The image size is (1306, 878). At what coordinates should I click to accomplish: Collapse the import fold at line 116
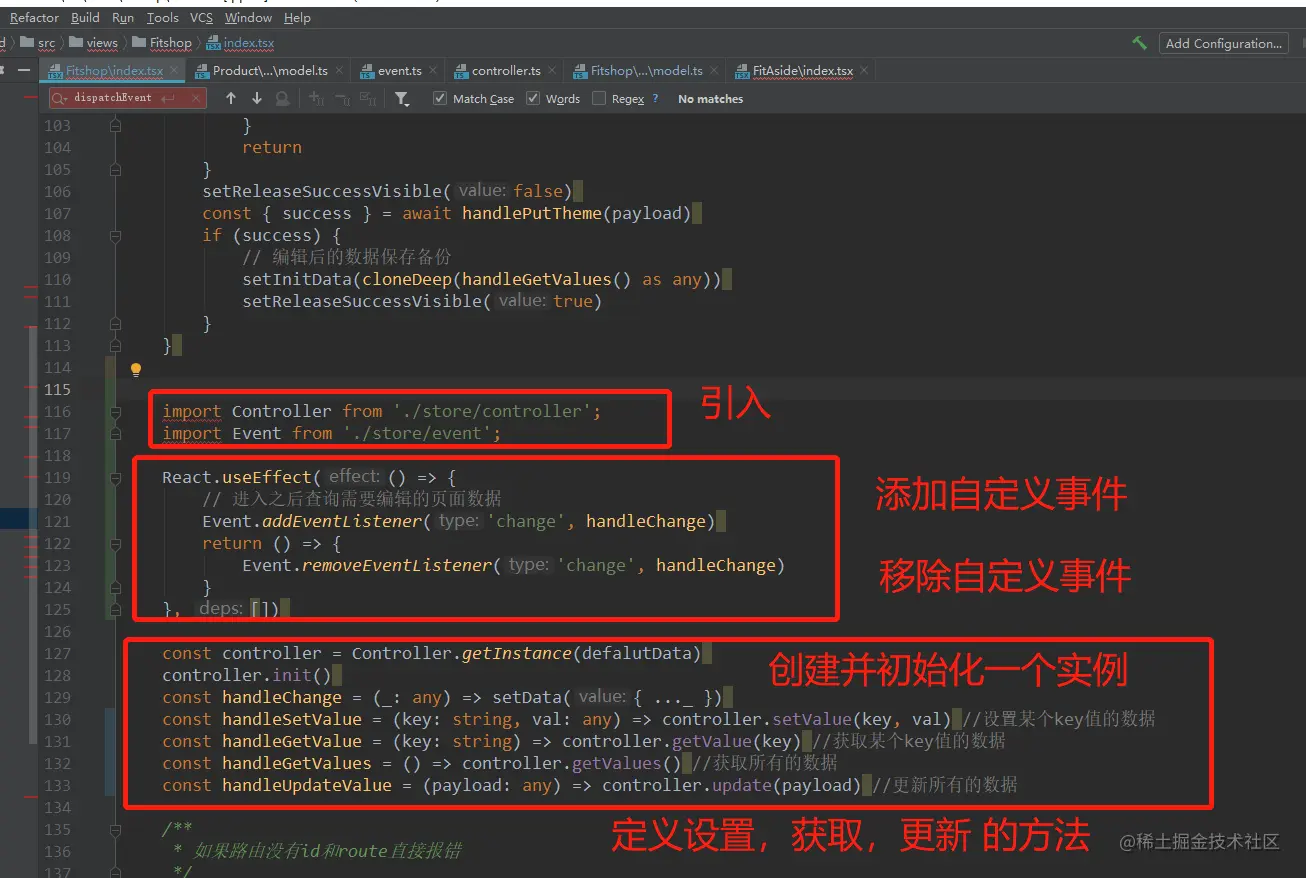click(x=115, y=411)
